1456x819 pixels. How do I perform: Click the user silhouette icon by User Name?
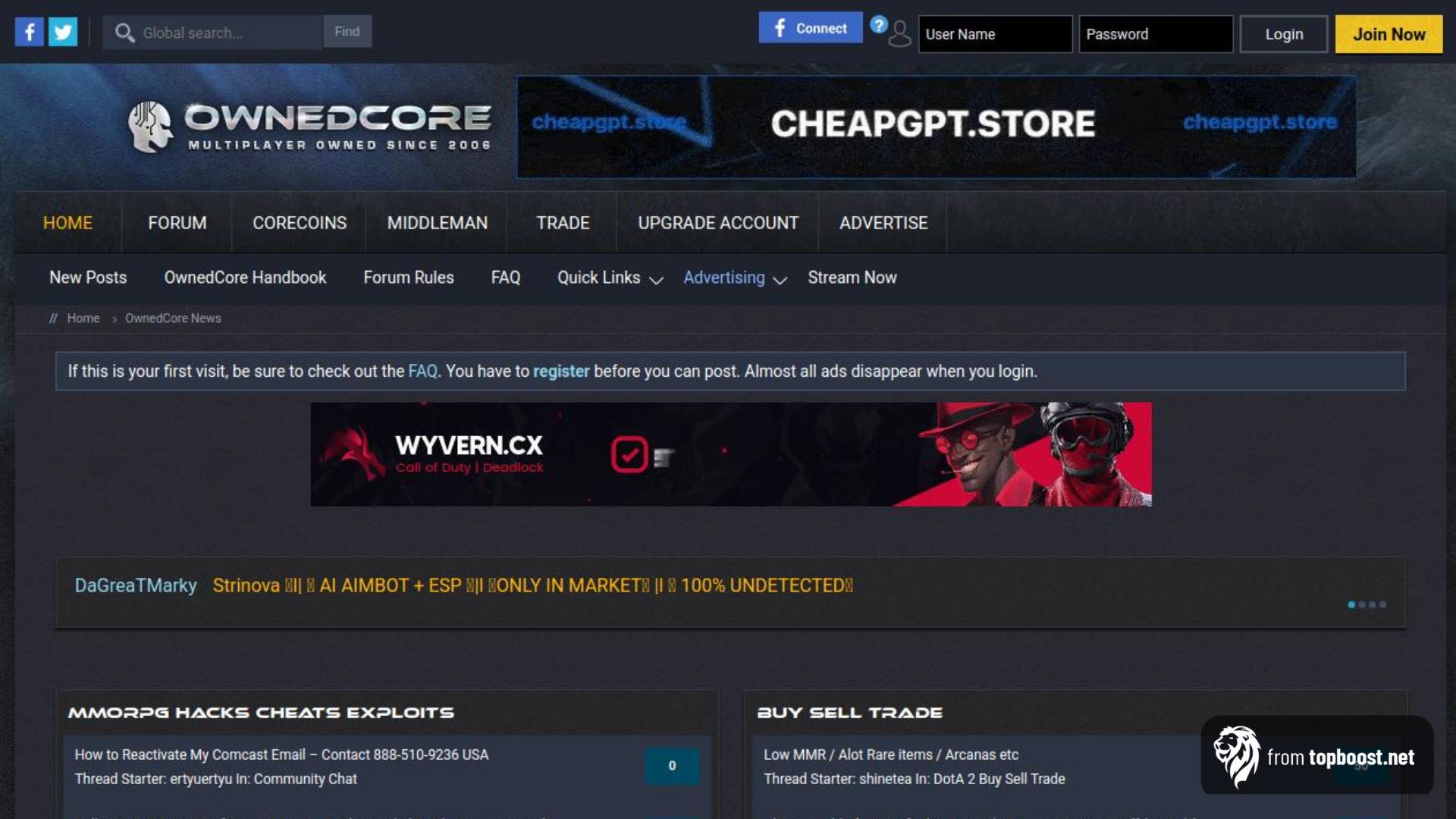click(x=899, y=34)
